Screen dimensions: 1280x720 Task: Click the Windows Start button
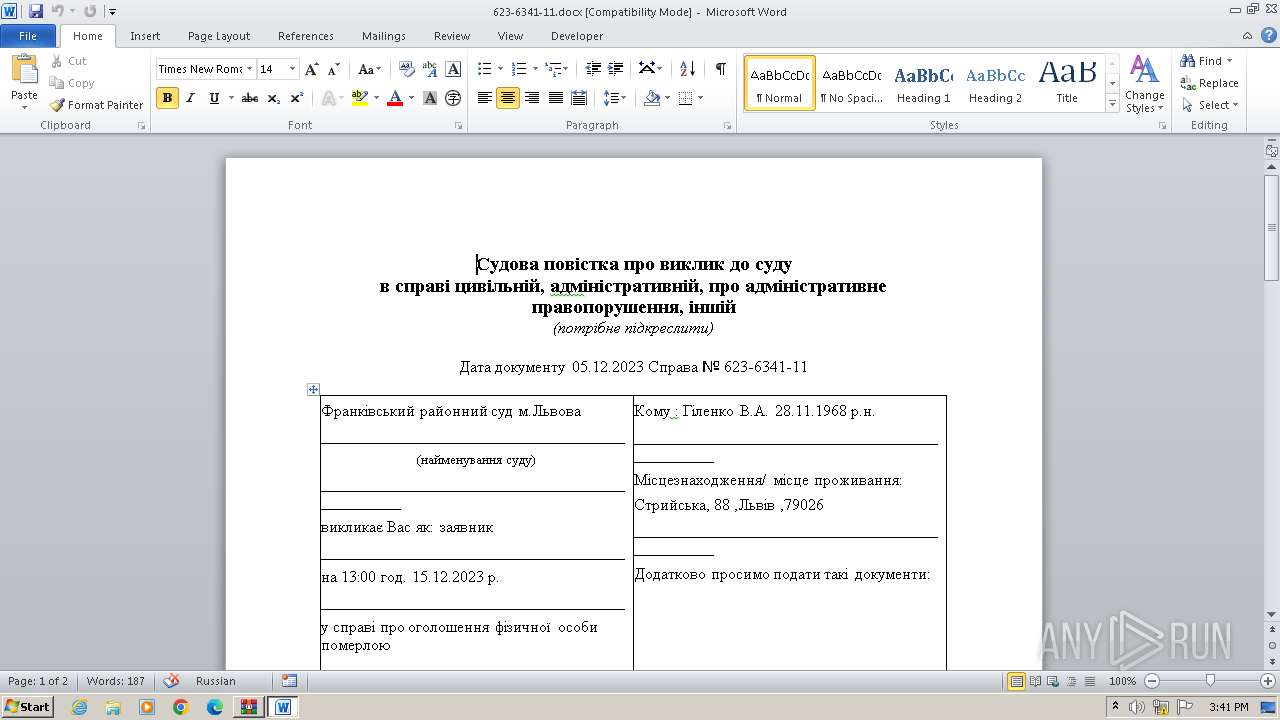click(27, 707)
